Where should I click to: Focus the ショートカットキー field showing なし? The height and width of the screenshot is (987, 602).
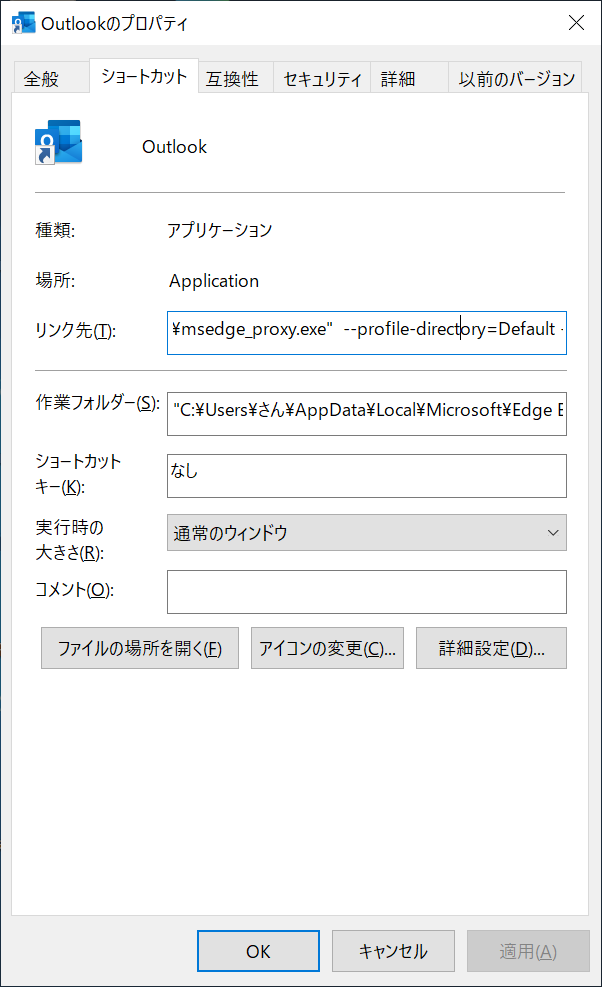366,476
